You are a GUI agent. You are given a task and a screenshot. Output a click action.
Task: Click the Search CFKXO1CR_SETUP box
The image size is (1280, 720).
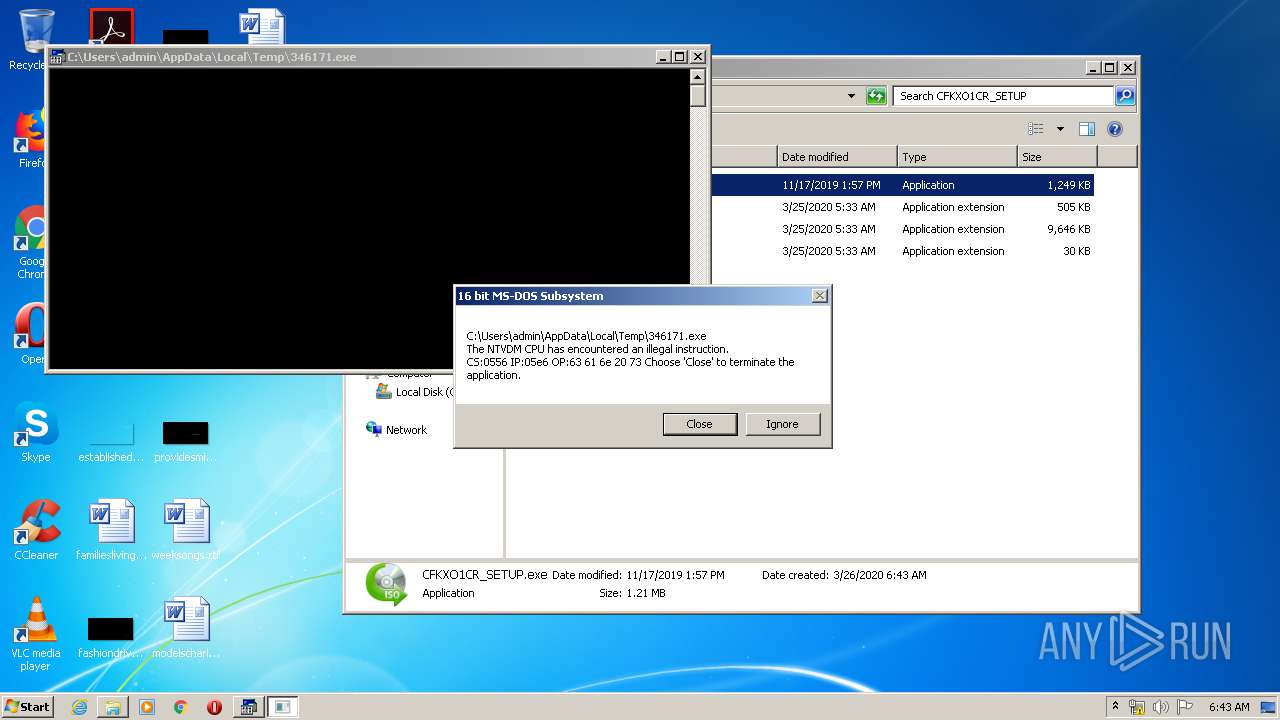pyautogui.click(x=1002, y=96)
